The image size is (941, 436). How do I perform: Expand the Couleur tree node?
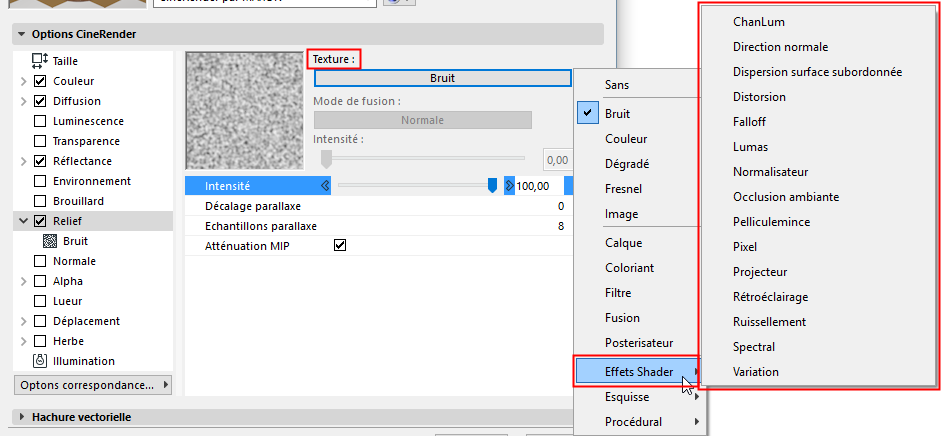(24, 81)
